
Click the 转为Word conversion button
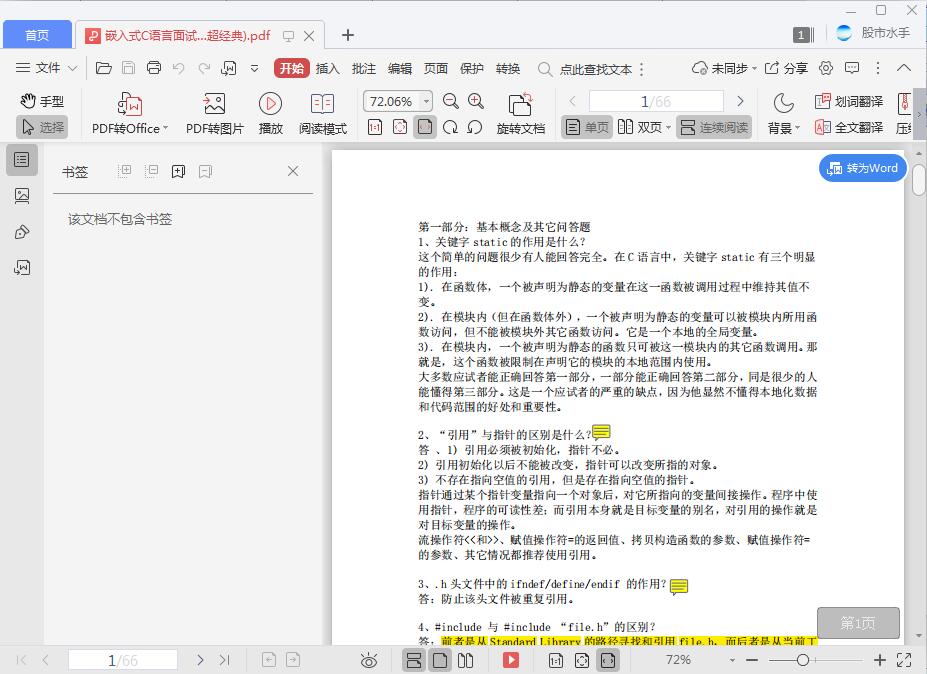[x=861, y=169]
